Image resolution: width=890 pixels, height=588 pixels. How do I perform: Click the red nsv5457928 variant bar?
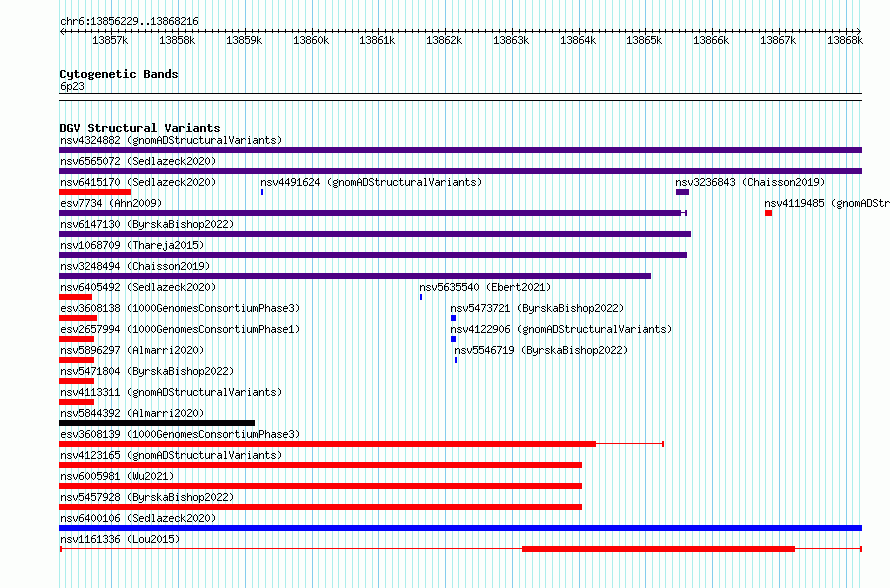pyautogui.click(x=321, y=507)
